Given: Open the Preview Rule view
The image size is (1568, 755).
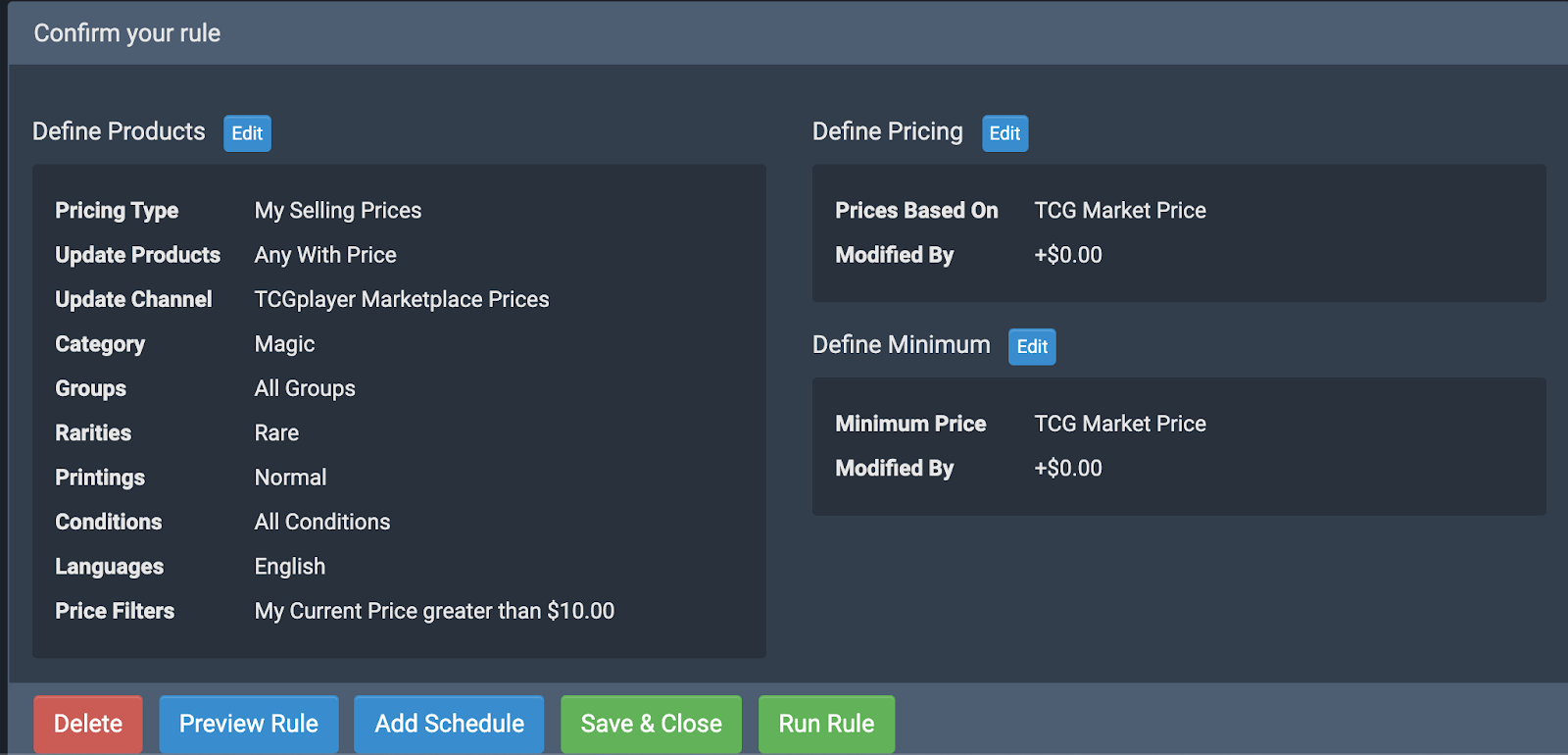Looking at the screenshot, I should point(249,724).
